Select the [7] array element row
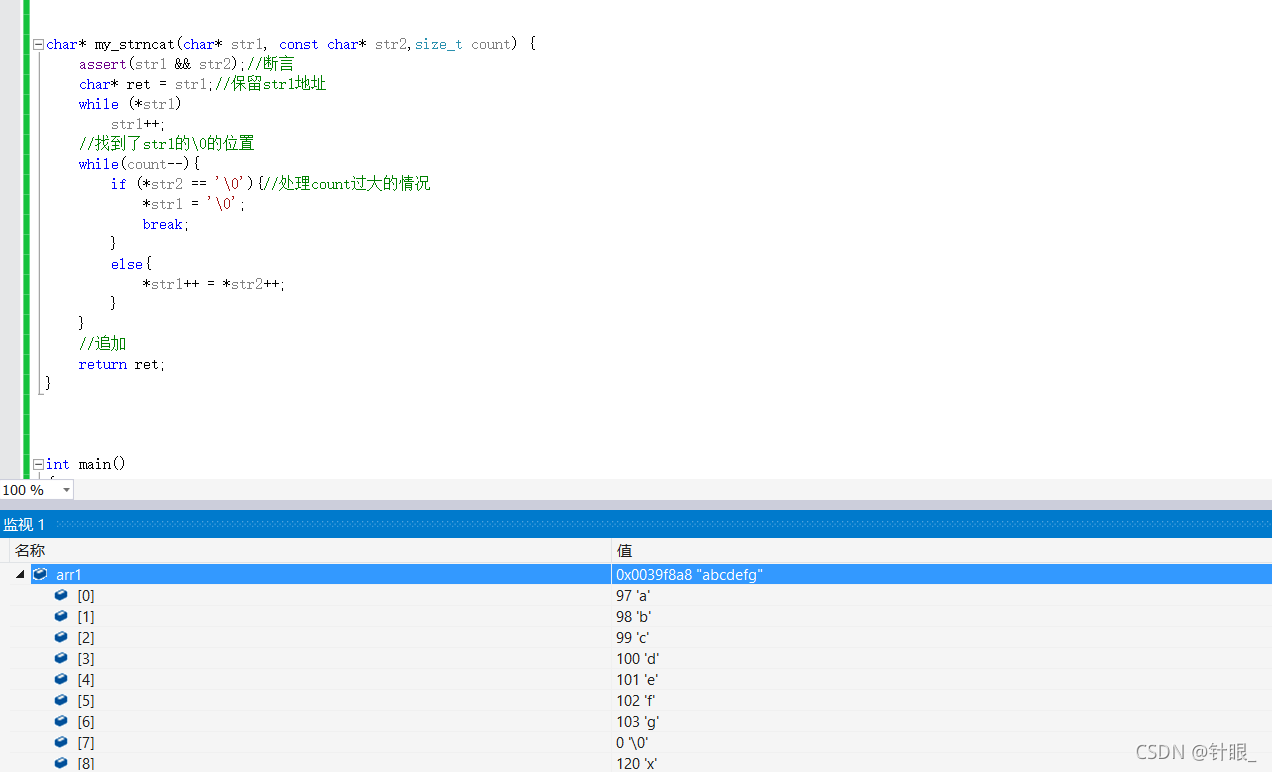This screenshot has width=1272, height=772. tap(636, 742)
